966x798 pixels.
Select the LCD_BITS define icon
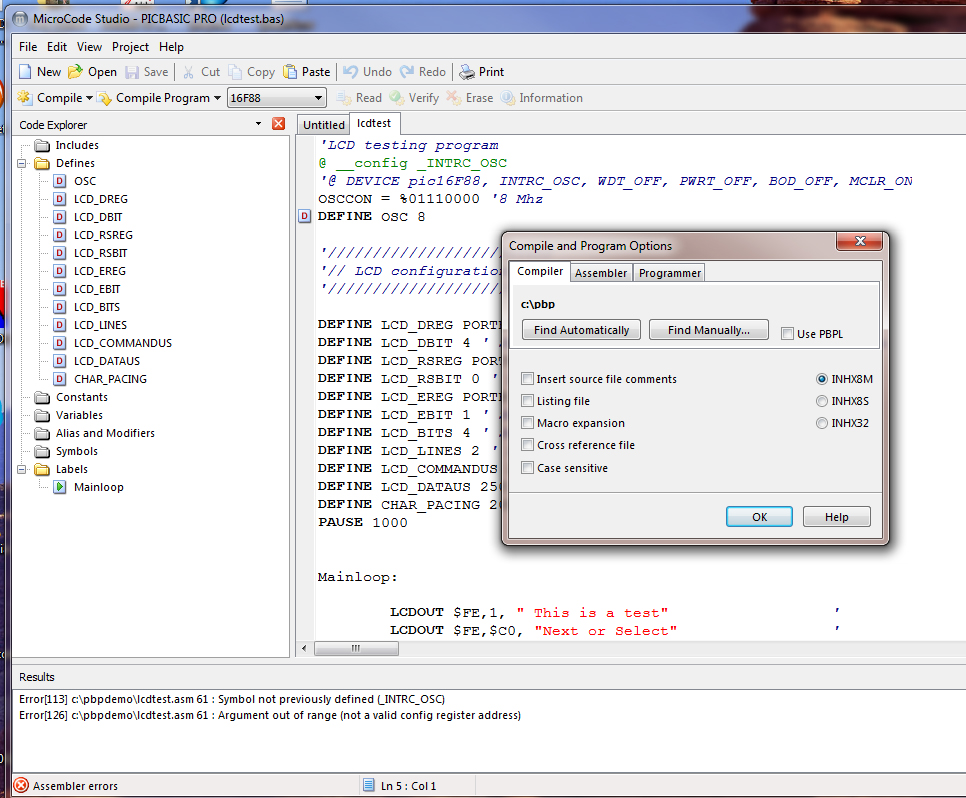60,307
